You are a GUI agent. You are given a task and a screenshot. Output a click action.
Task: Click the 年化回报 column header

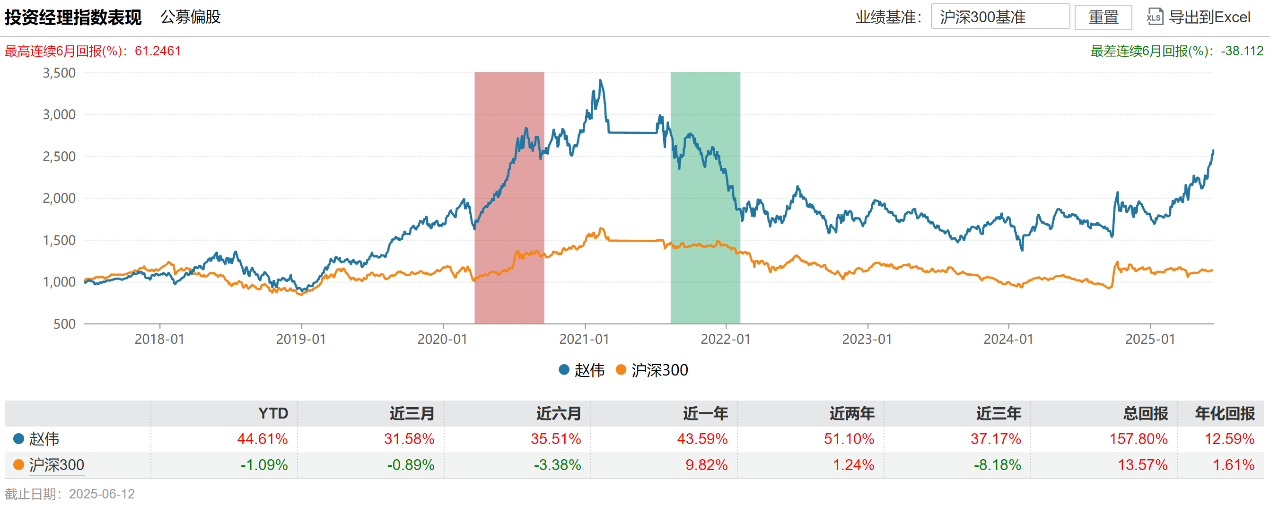pos(1226,414)
